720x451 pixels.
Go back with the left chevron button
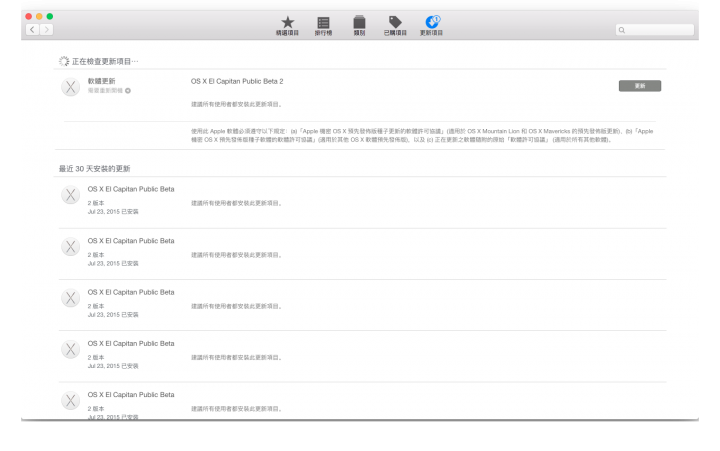[x=32, y=30]
